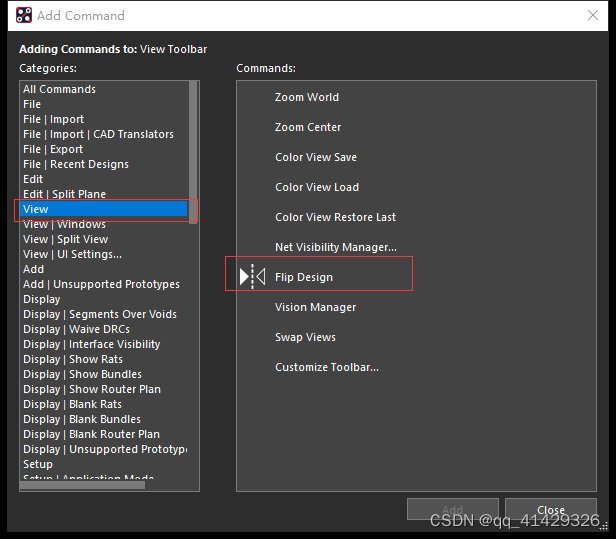This screenshot has width=616, height=539.
Task: Select Display | Blank Router Plan category
Action: [91, 434]
